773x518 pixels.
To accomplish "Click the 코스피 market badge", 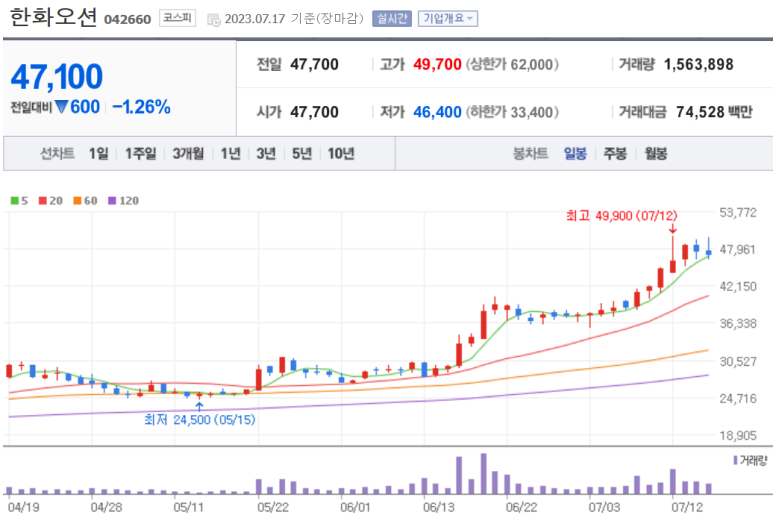I will click(x=178, y=18).
